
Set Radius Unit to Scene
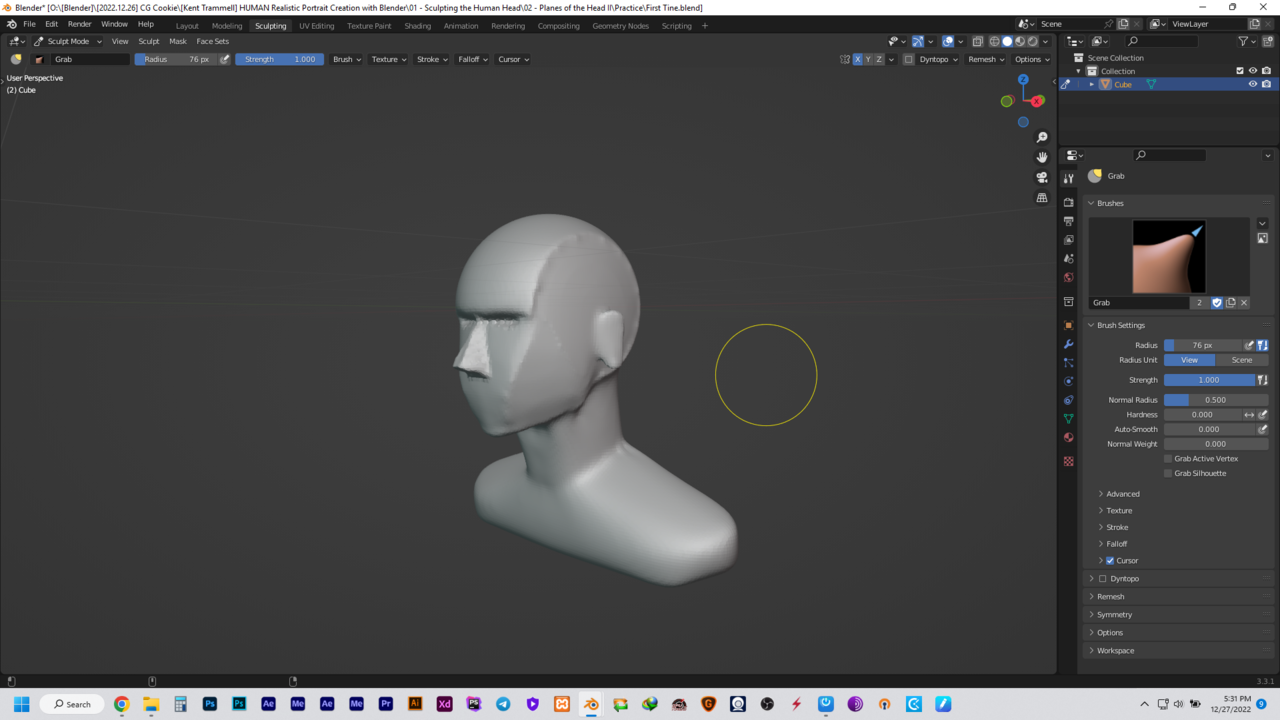(1241, 360)
